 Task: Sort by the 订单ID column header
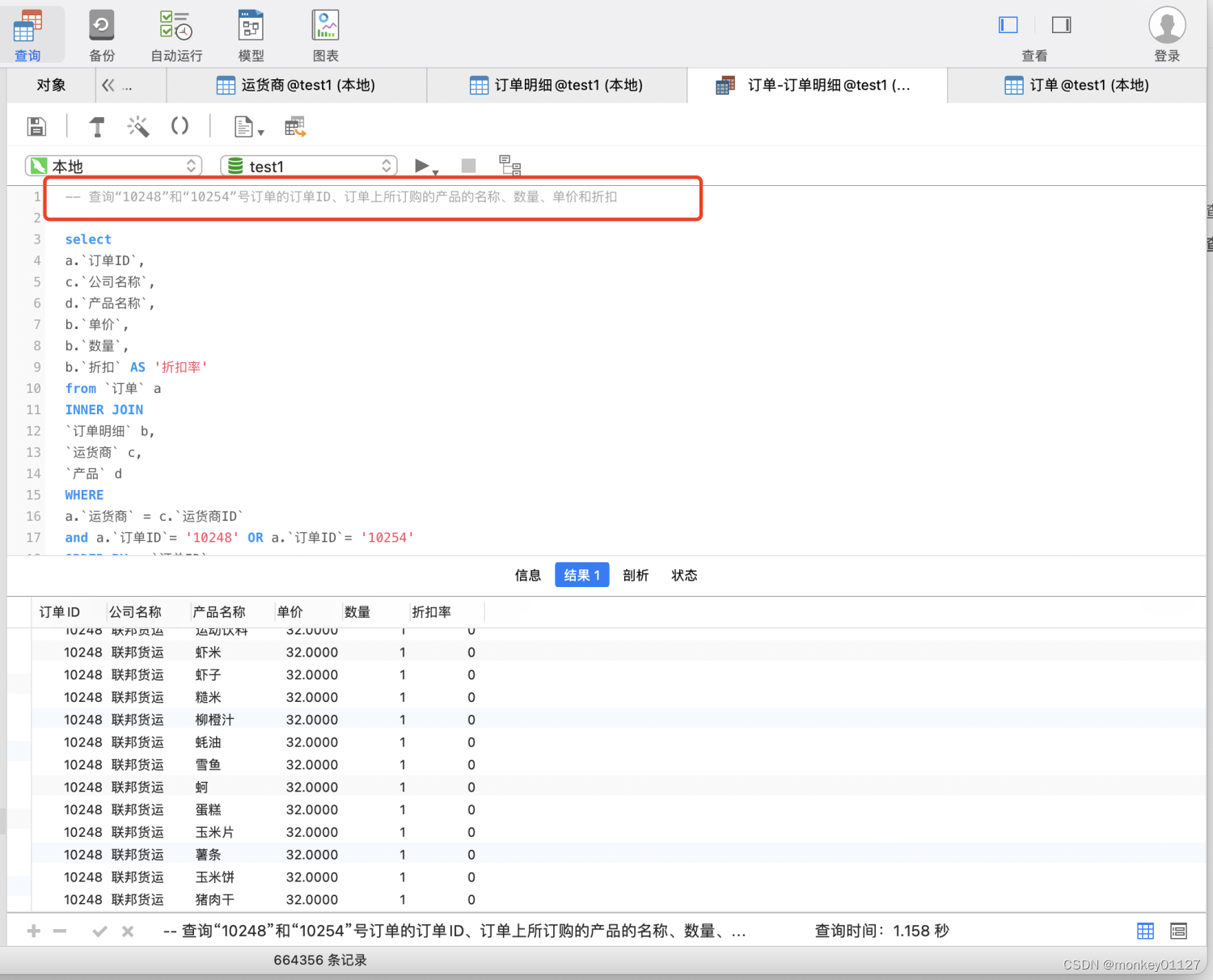pyautogui.click(x=68, y=611)
